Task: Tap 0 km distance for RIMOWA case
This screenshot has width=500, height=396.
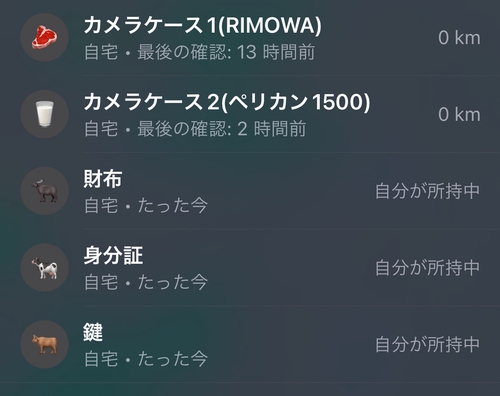Action: pyautogui.click(x=459, y=38)
